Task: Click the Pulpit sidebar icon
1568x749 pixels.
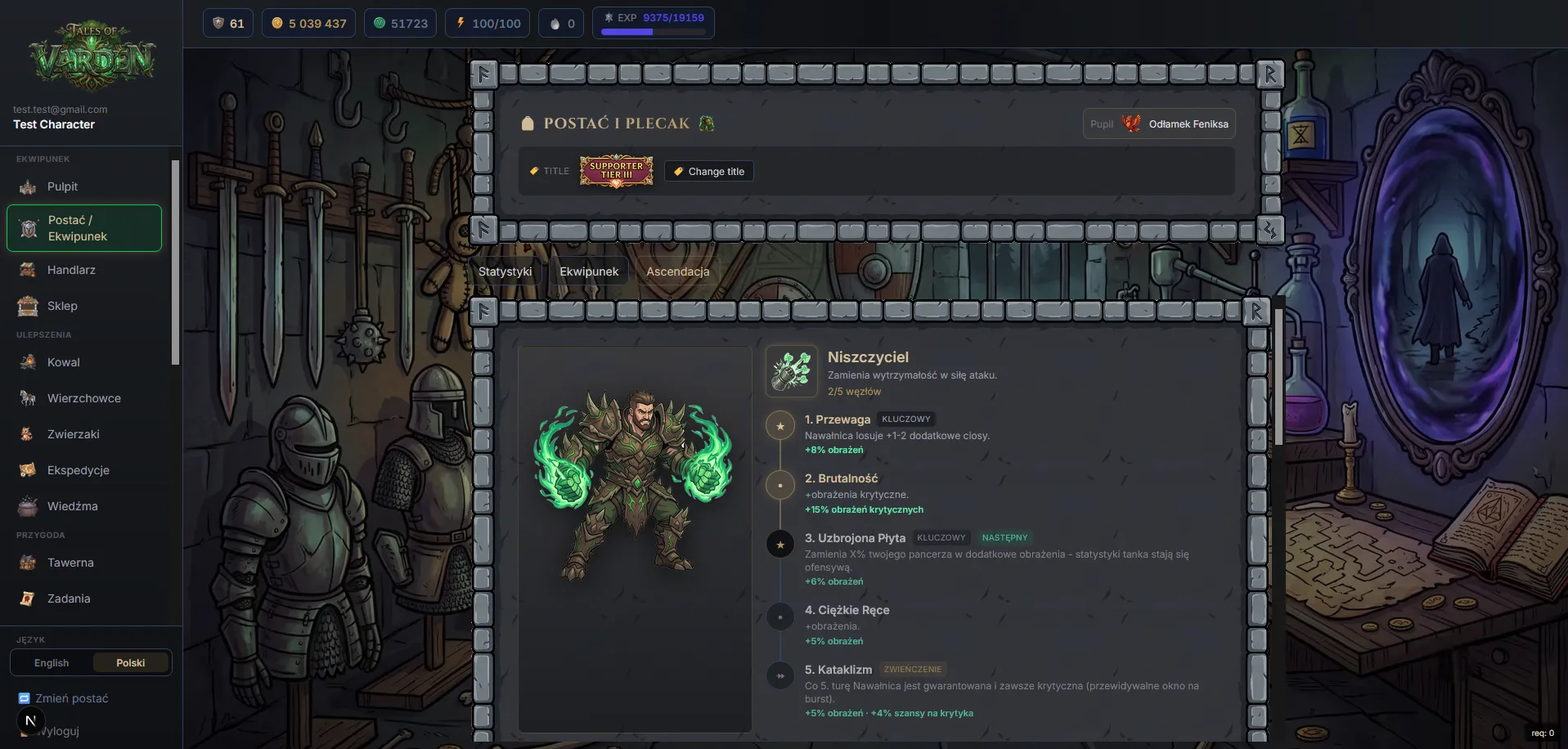Action: pyautogui.click(x=28, y=187)
